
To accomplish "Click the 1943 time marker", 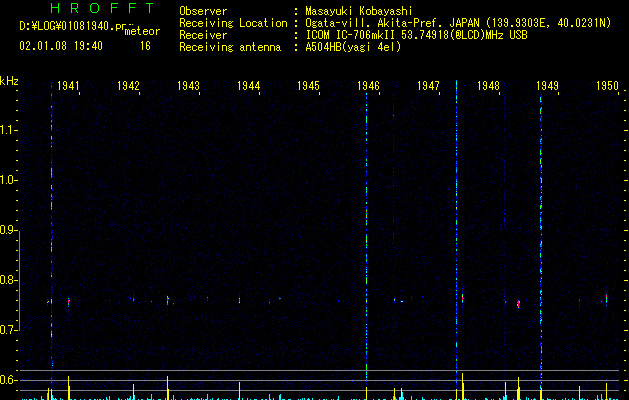I will (188, 85).
